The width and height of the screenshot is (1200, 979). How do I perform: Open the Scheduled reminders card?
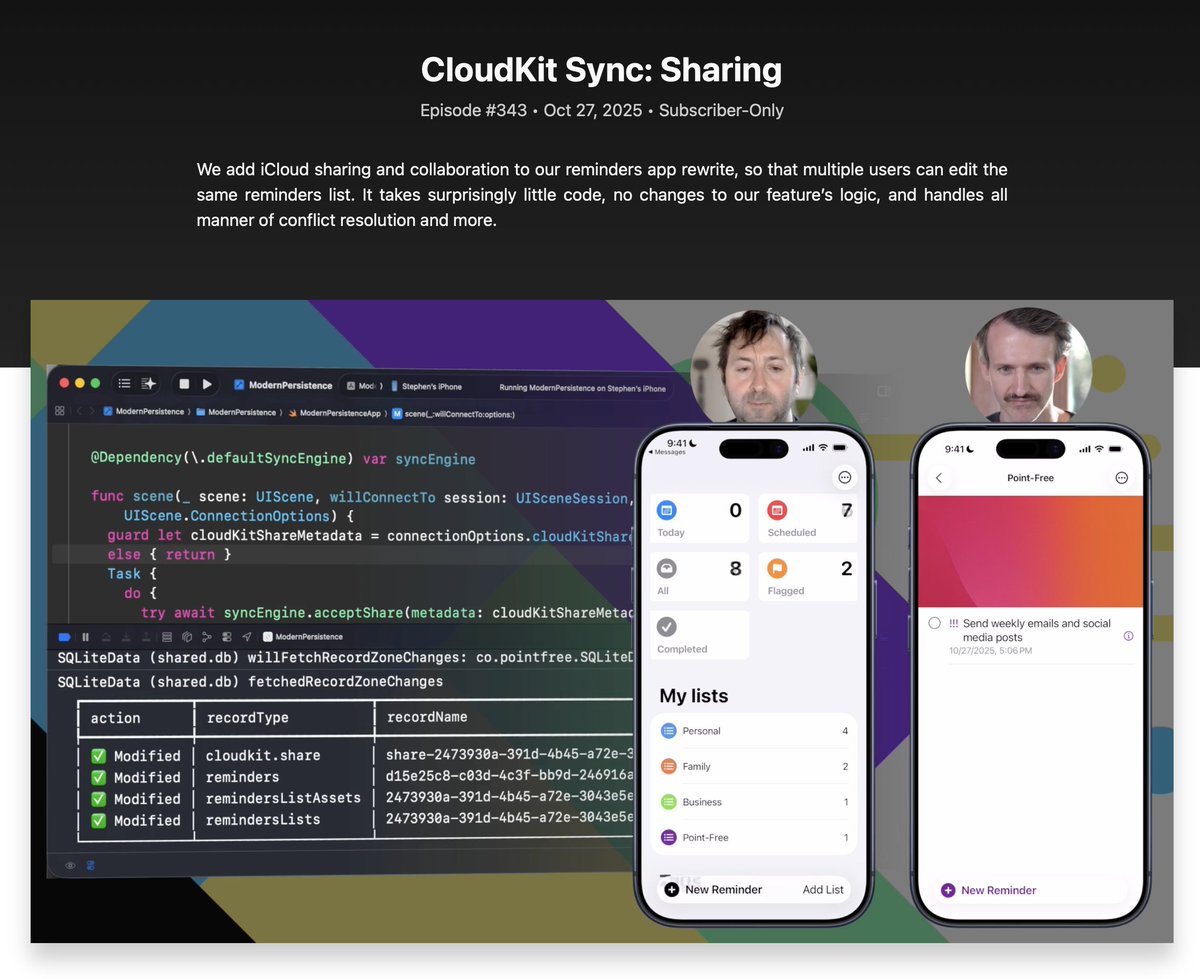[808, 518]
